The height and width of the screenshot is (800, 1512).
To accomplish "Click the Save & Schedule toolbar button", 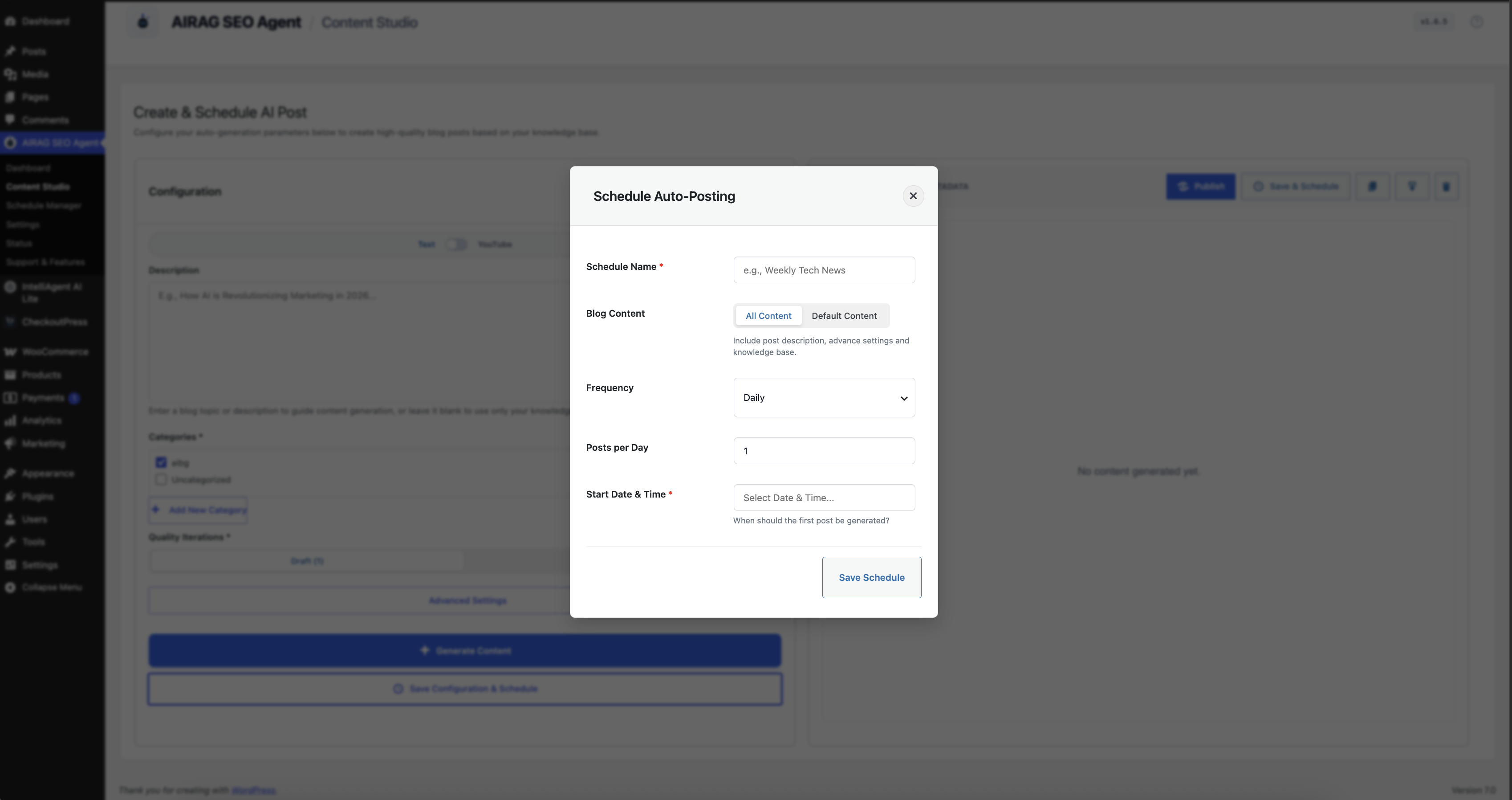I will tap(1296, 186).
